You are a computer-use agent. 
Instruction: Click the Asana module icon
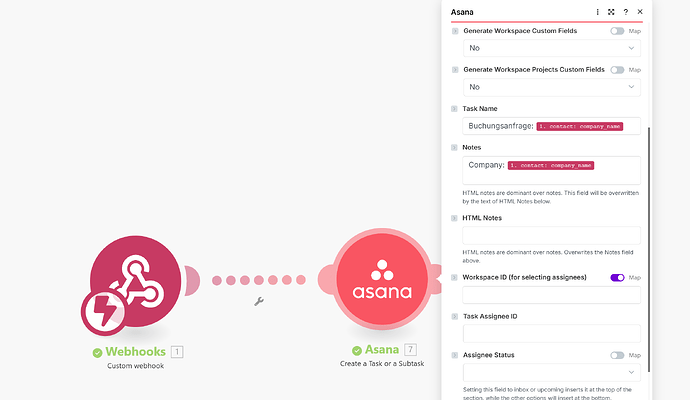coord(381,281)
